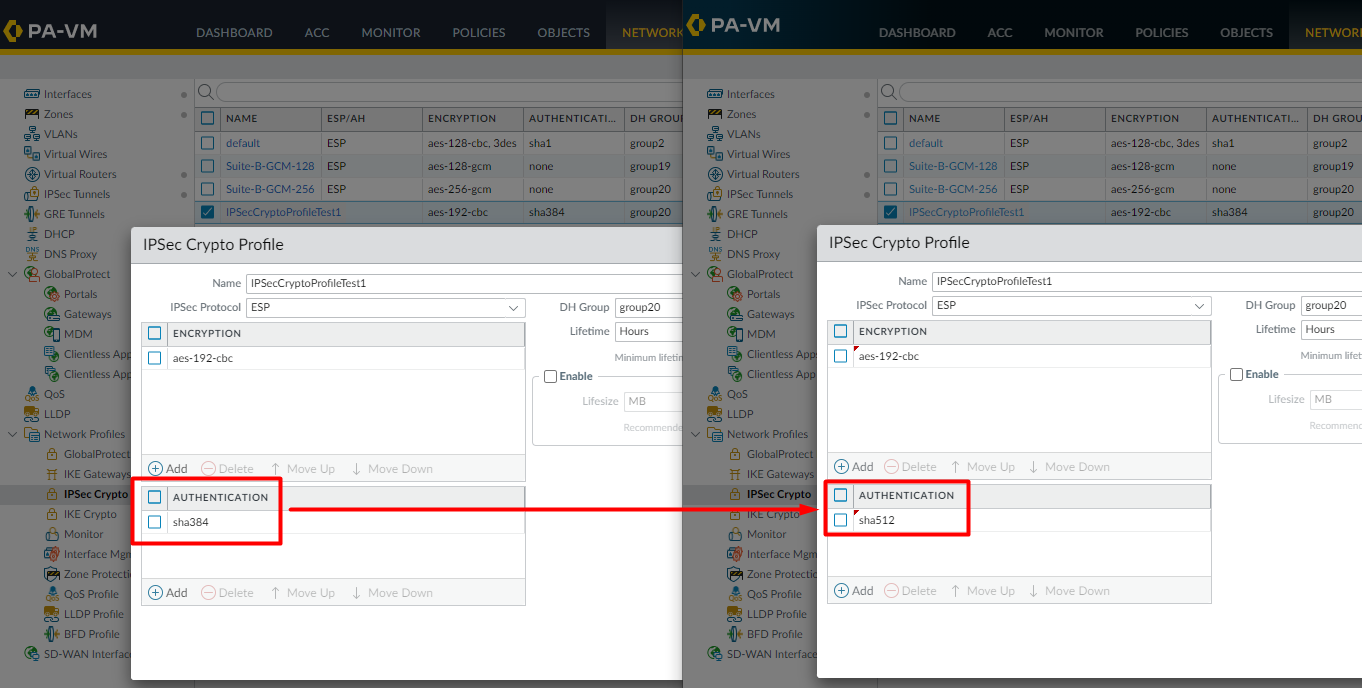Image resolution: width=1362 pixels, height=688 pixels.
Task: Select the Suite-B-GCM-128 profile row
Action: [270, 166]
